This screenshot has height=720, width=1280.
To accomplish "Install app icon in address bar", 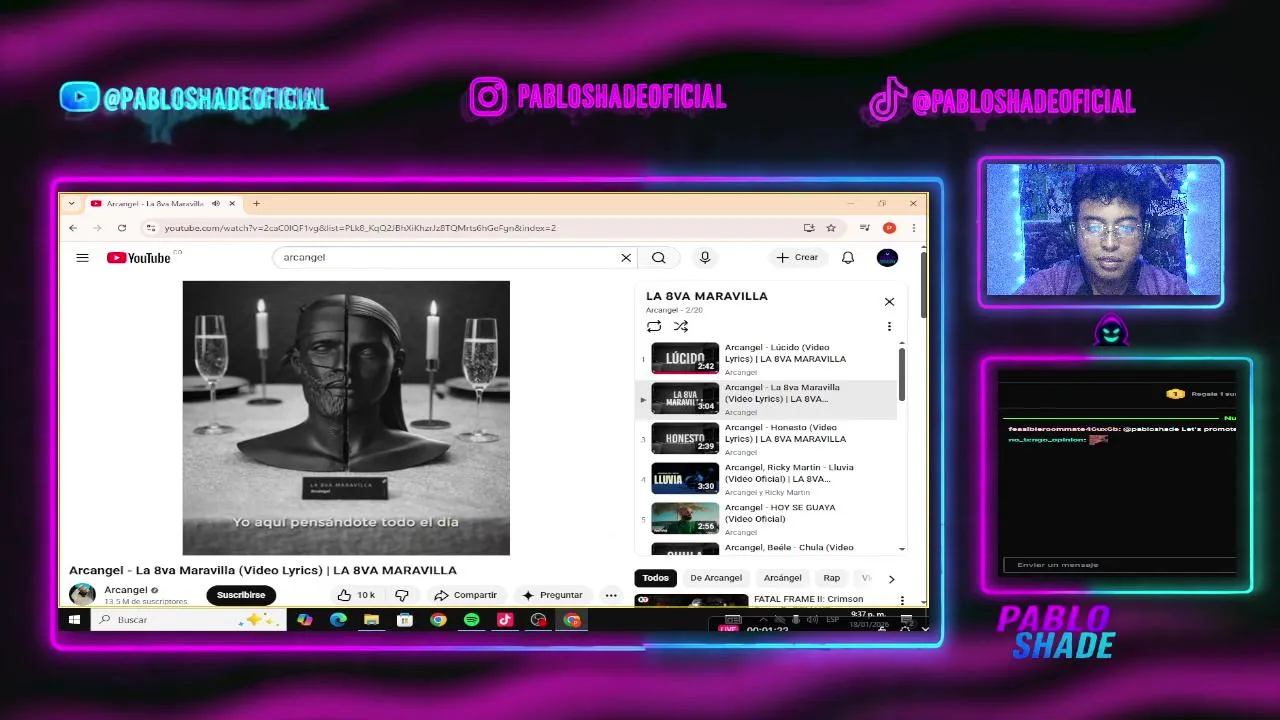I will (809, 228).
